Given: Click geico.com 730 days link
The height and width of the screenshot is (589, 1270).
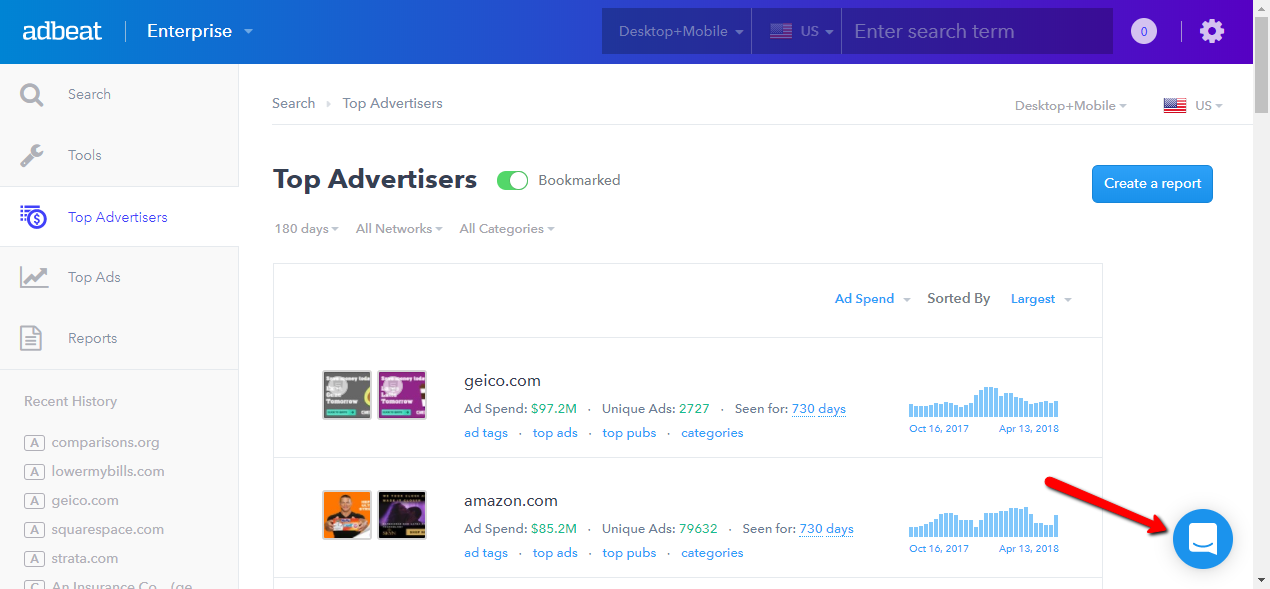Looking at the screenshot, I should 818,409.
